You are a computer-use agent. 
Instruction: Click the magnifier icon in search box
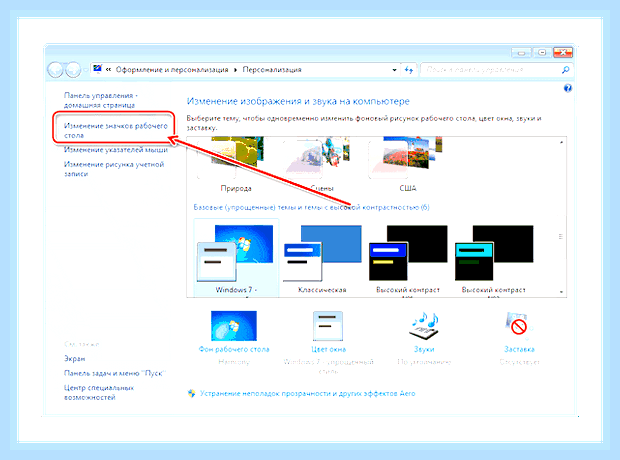tap(565, 70)
